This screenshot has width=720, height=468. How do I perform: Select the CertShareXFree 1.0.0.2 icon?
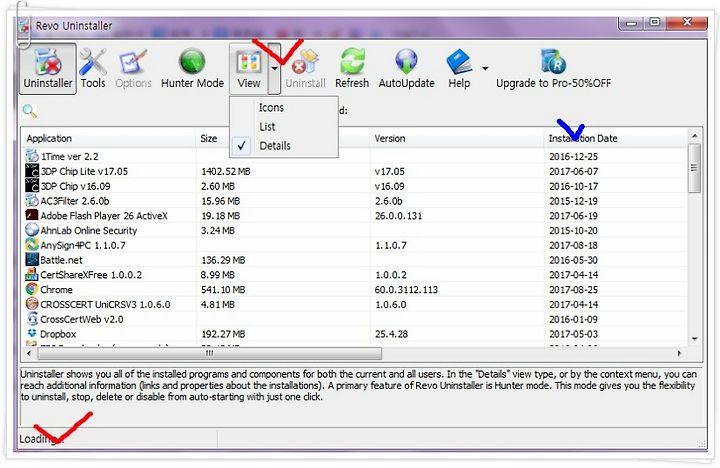[x=32, y=274]
